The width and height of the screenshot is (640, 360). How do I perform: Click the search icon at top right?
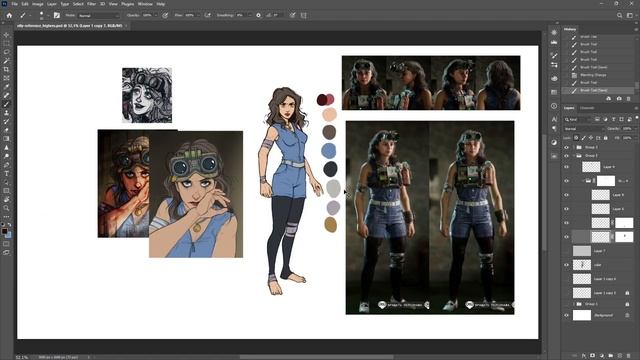tap(620, 16)
